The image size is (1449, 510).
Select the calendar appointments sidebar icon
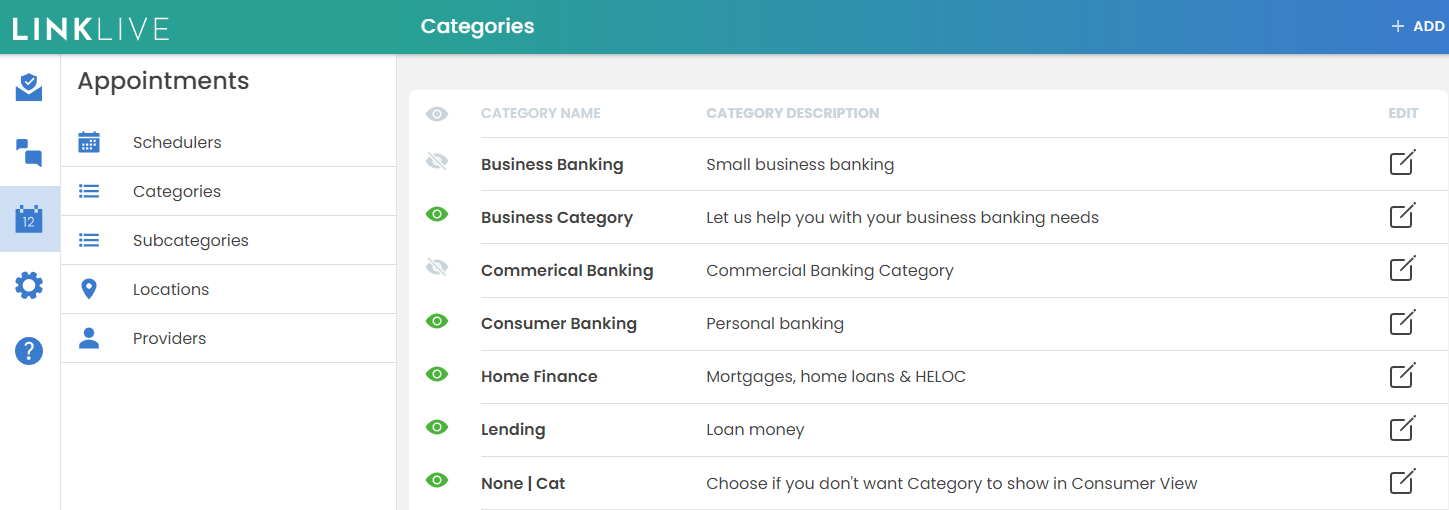coord(29,219)
